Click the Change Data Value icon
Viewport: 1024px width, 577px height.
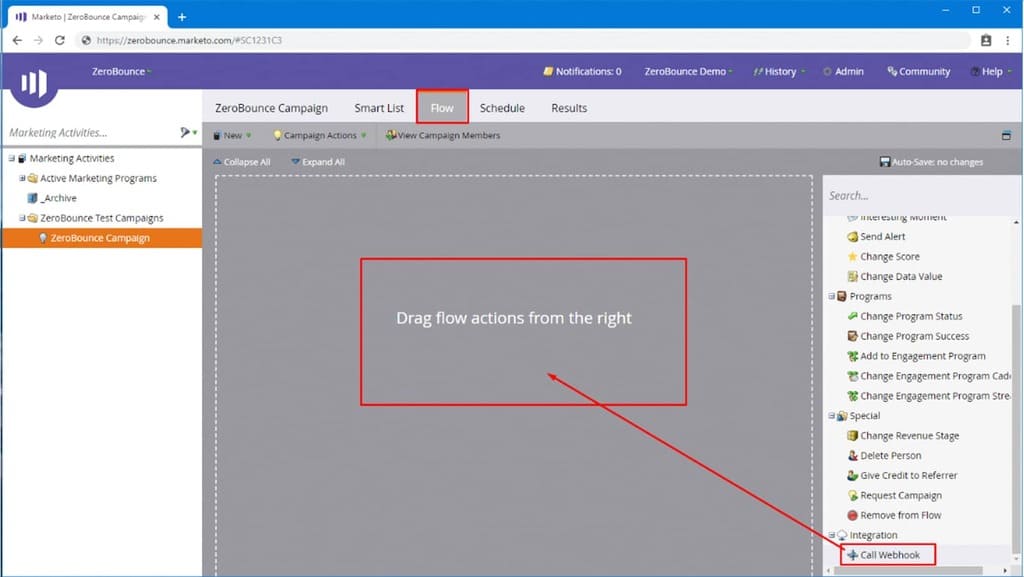852,277
